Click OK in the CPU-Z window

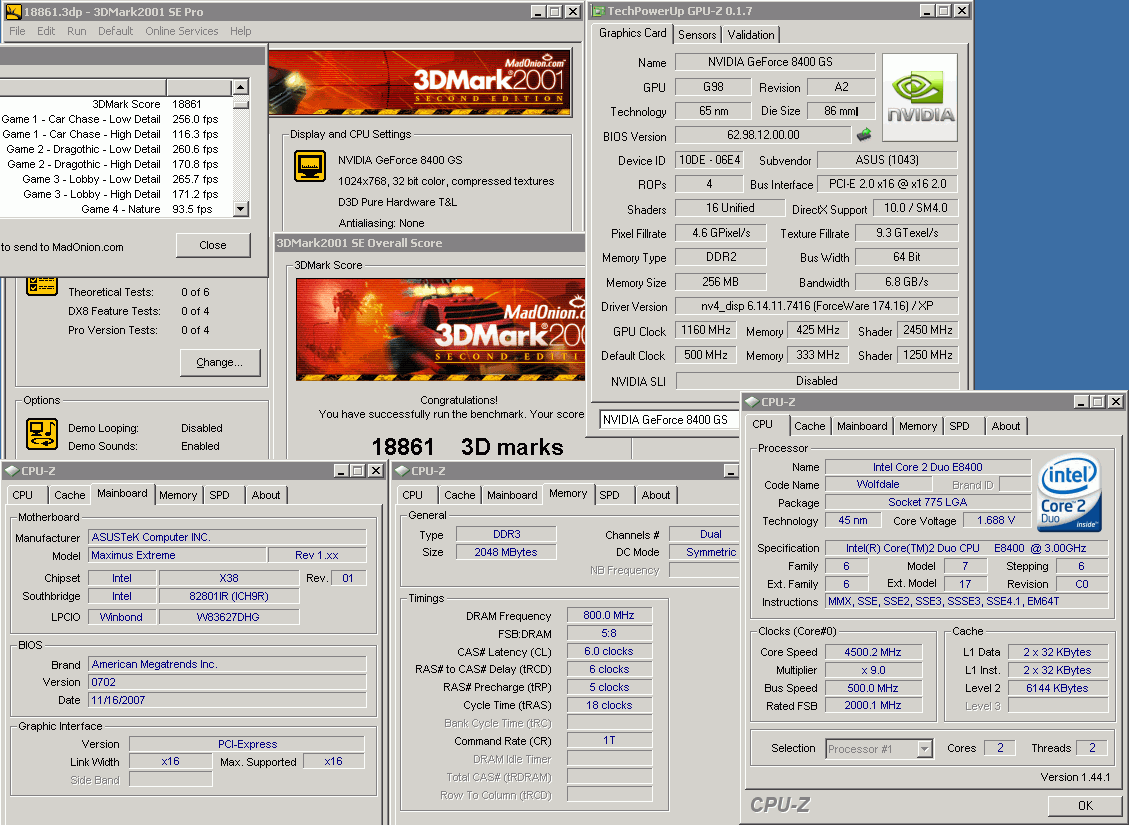tap(1085, 806)
